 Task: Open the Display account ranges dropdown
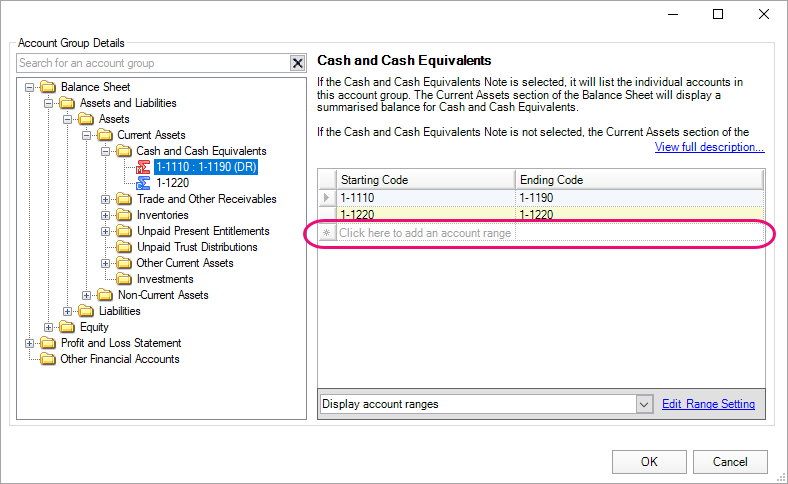(x=645, y=404)
